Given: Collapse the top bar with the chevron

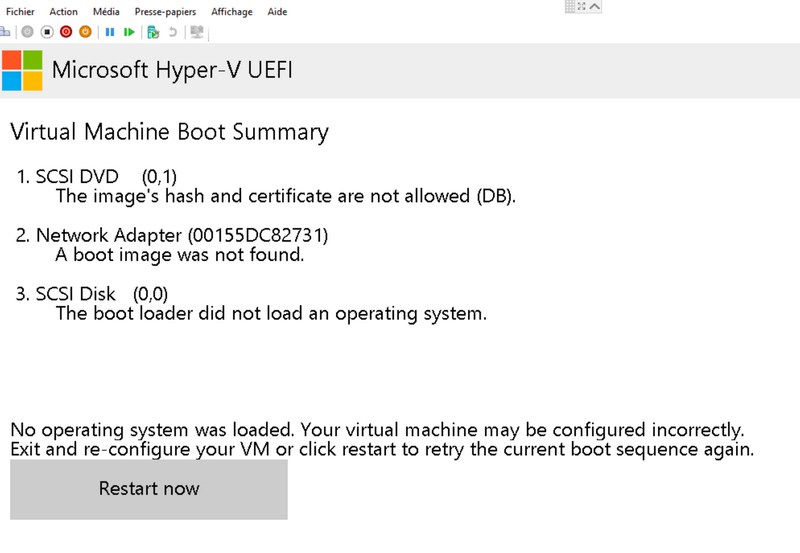Looking at the screenshot, I should coord(596,6).
